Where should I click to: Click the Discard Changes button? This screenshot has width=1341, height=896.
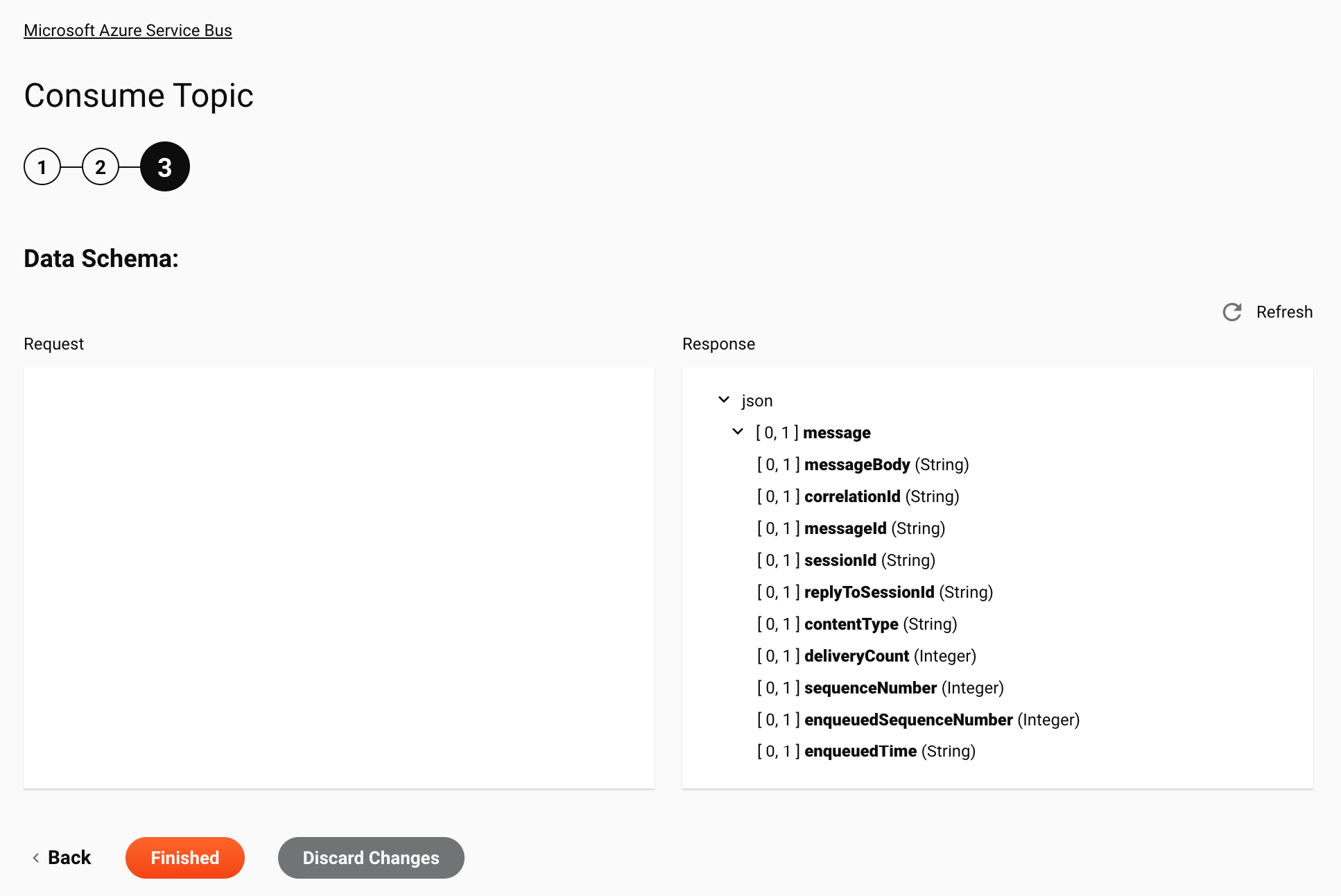tap(371, 858)
